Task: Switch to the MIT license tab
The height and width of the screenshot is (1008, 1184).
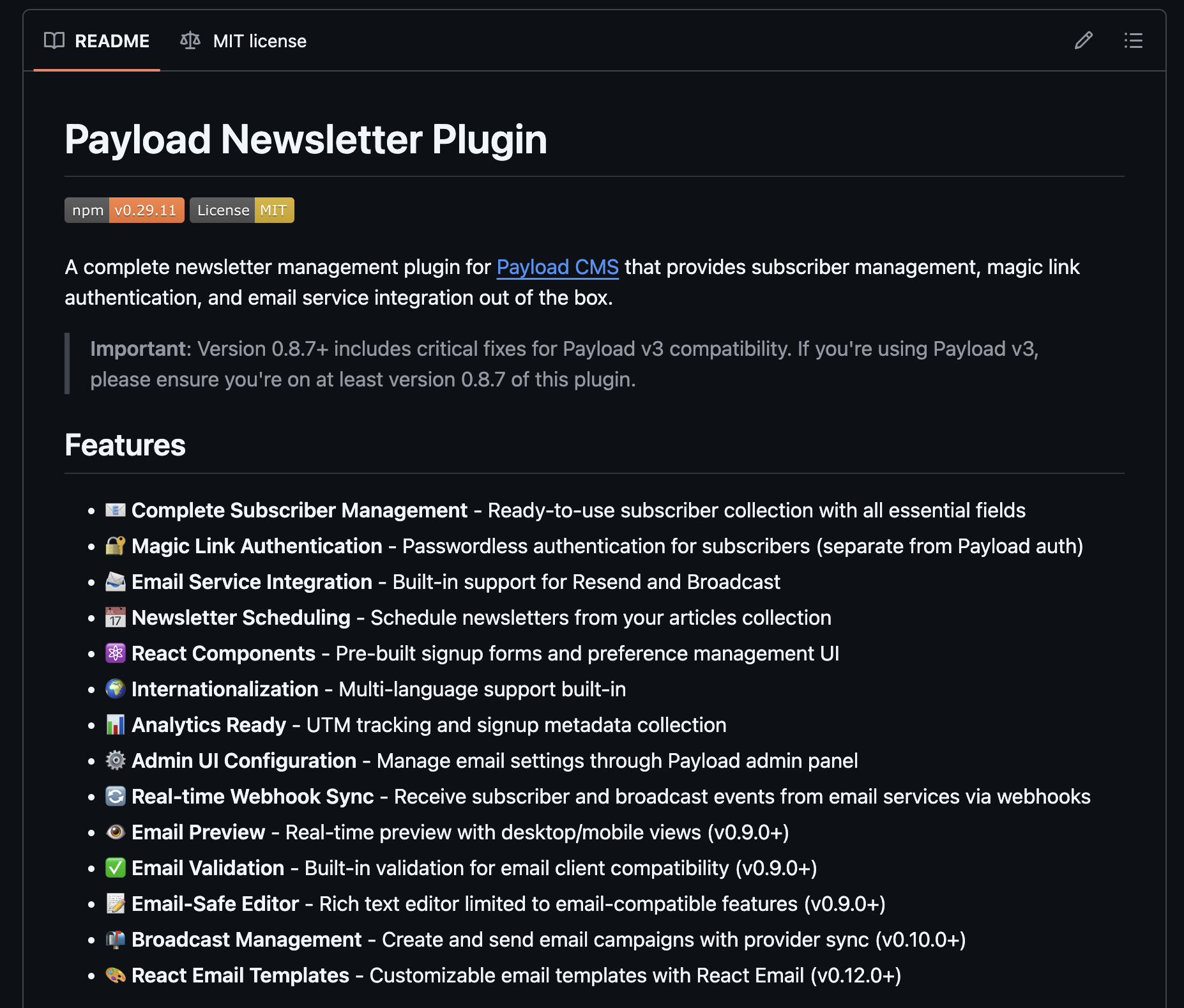Action: point(259,40)
